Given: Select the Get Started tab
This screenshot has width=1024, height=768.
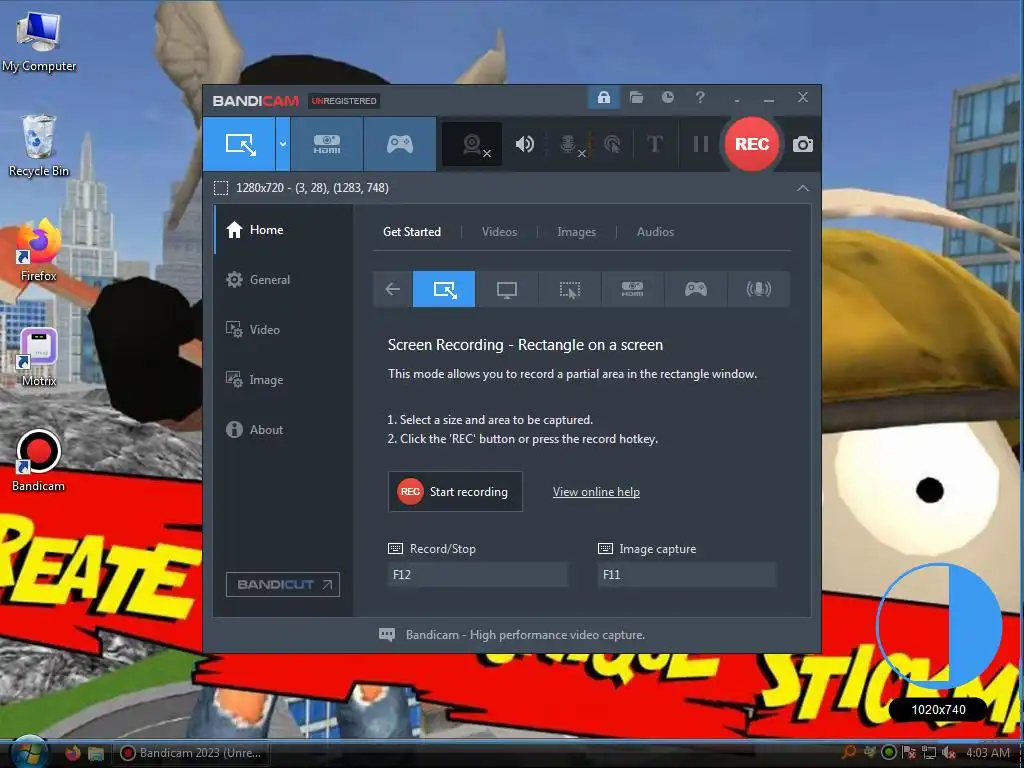Looking at the screenshot, I should click(x=411, y=232).
